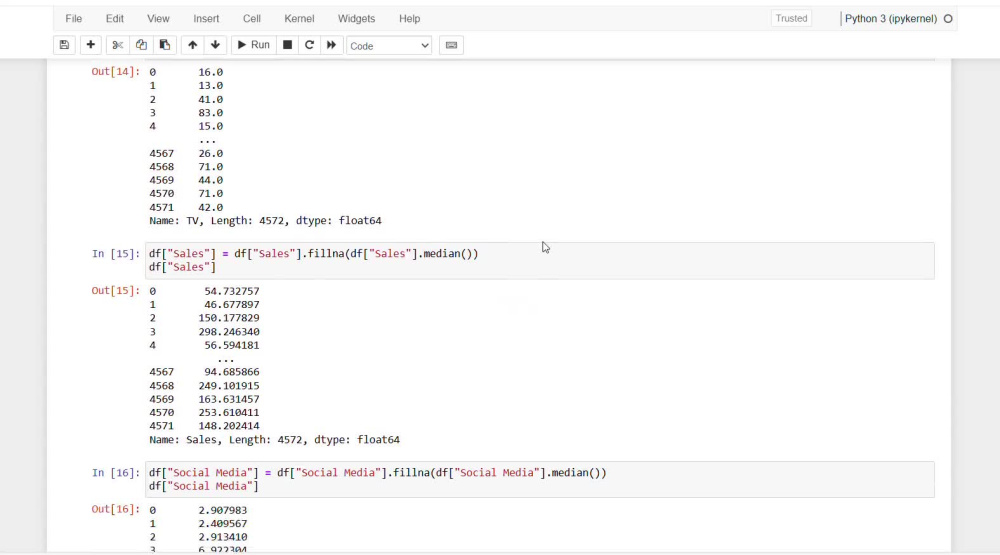Open the Widgets menu
This screenshot has height=555, width=1000.
coord(357,18)
